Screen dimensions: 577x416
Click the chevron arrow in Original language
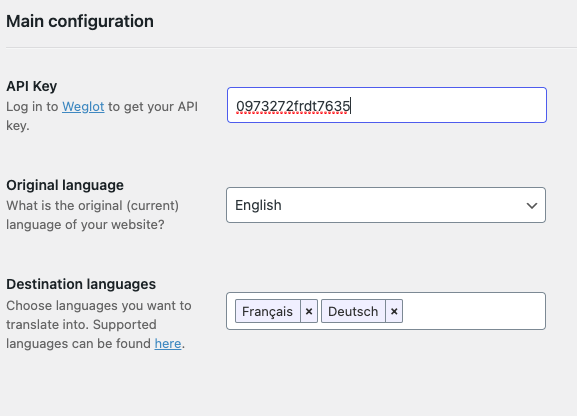pos(532,205)
